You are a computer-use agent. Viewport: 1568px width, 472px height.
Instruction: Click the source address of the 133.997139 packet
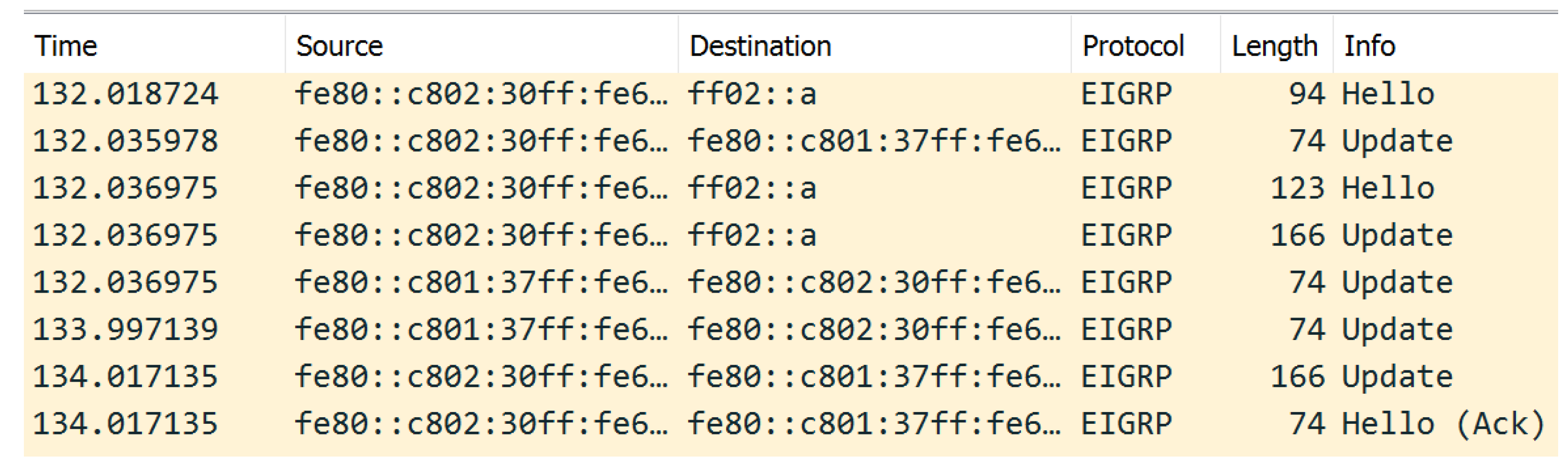click(x=481, y=330)
